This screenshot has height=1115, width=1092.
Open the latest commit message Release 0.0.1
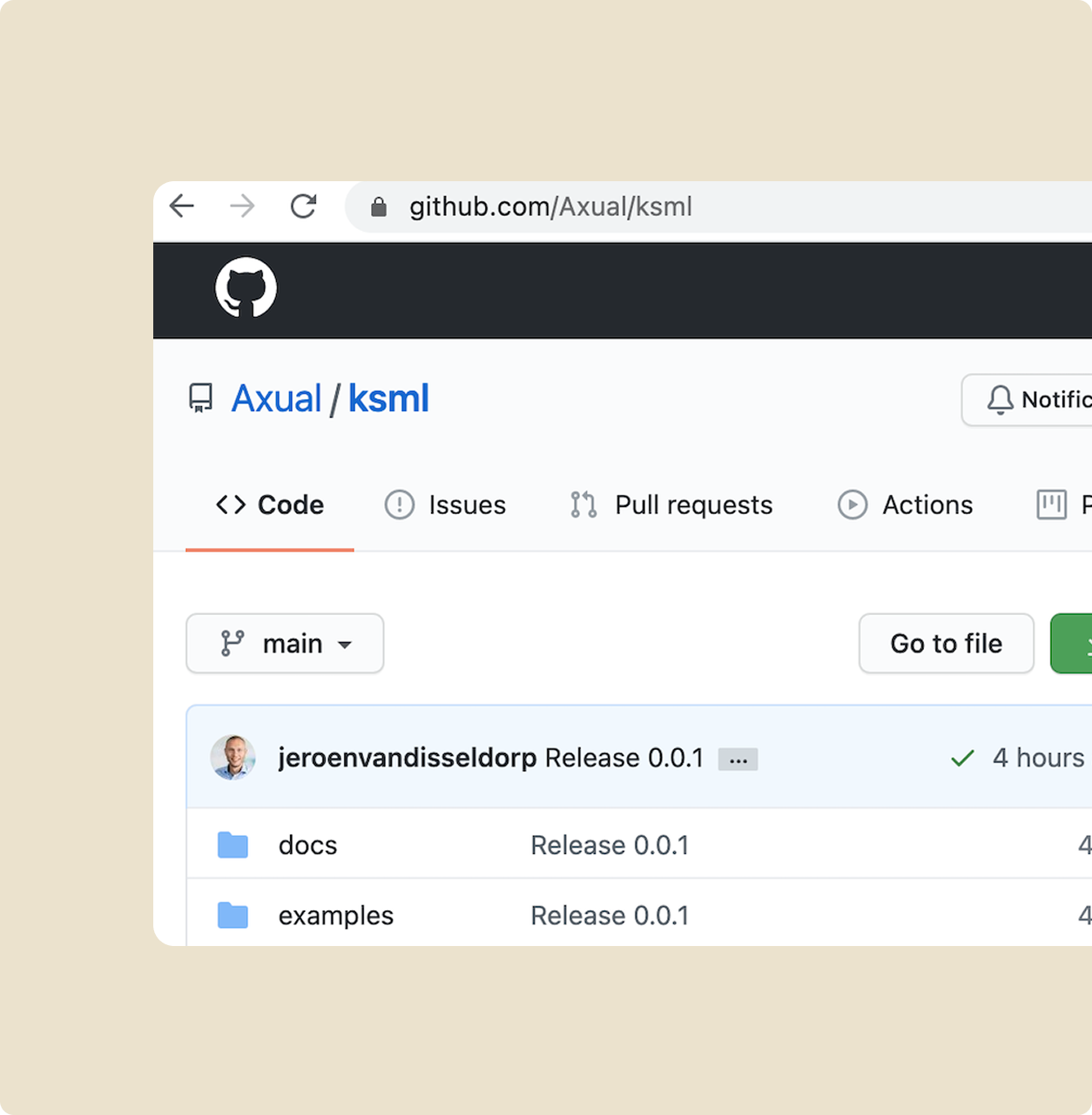[x=624, y=758]
